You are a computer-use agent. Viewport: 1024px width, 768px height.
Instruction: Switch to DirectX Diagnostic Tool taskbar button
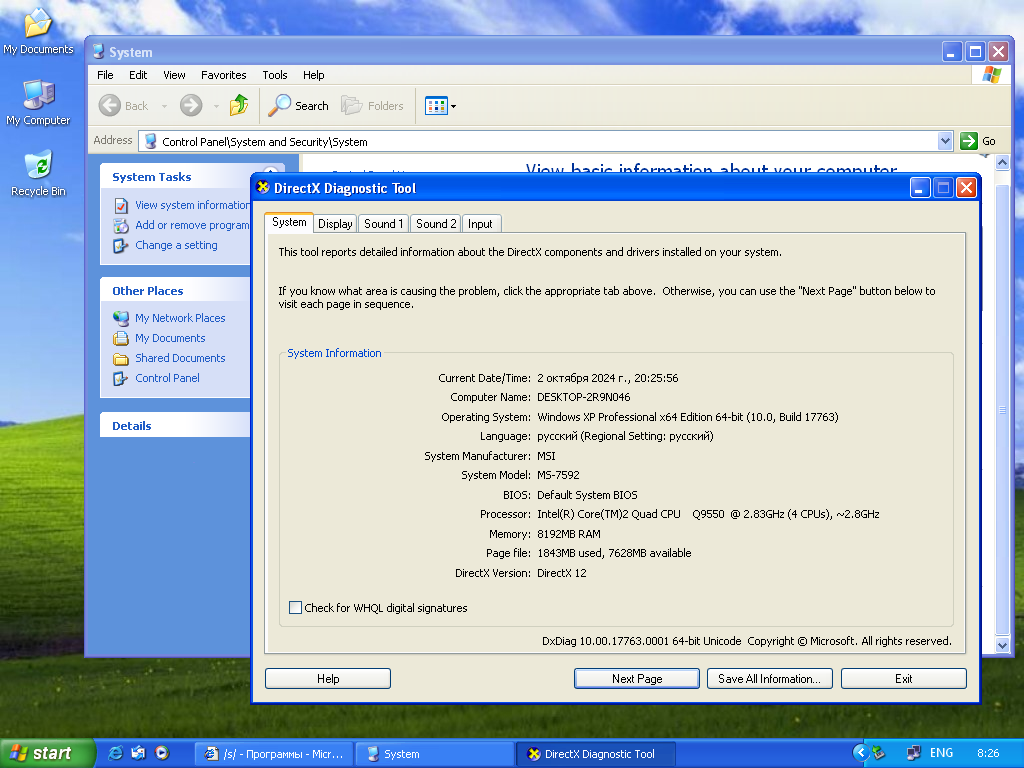click(595, 754)
